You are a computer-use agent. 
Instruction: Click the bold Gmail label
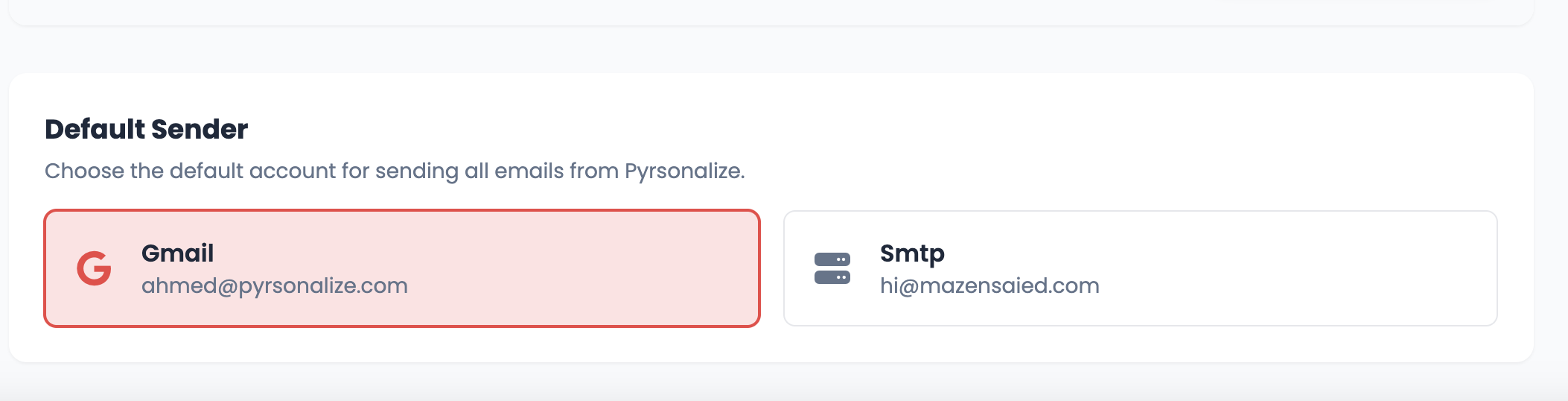[177, 253]
